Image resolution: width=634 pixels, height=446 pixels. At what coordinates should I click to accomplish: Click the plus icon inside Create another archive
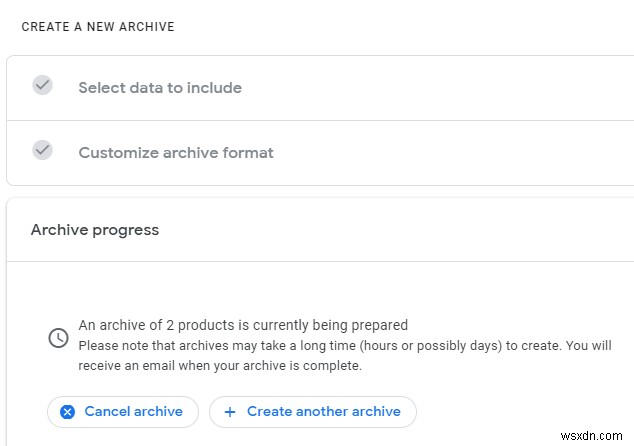(229, 411)
